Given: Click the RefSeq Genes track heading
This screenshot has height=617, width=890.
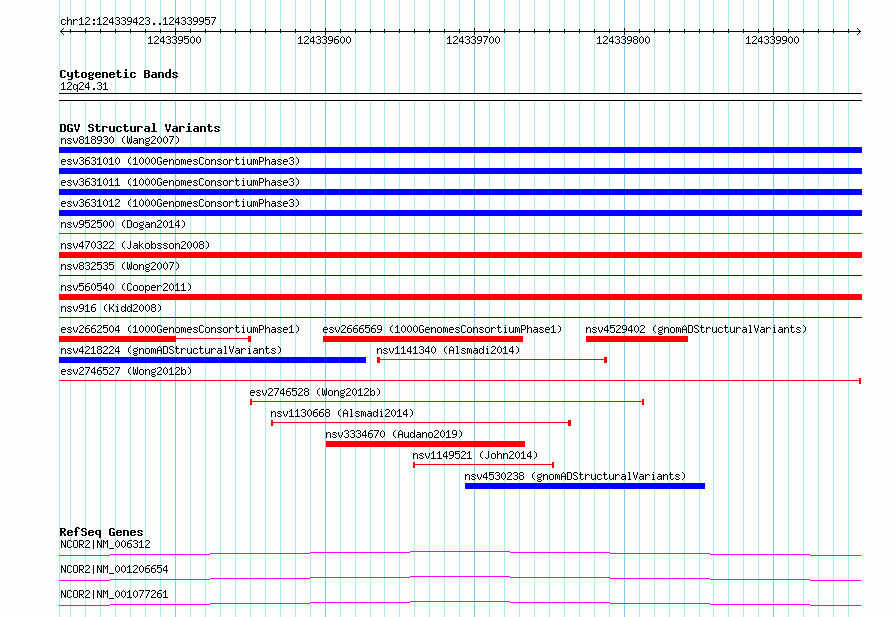Looking at the screenshot, I should (x=102, y=532).
